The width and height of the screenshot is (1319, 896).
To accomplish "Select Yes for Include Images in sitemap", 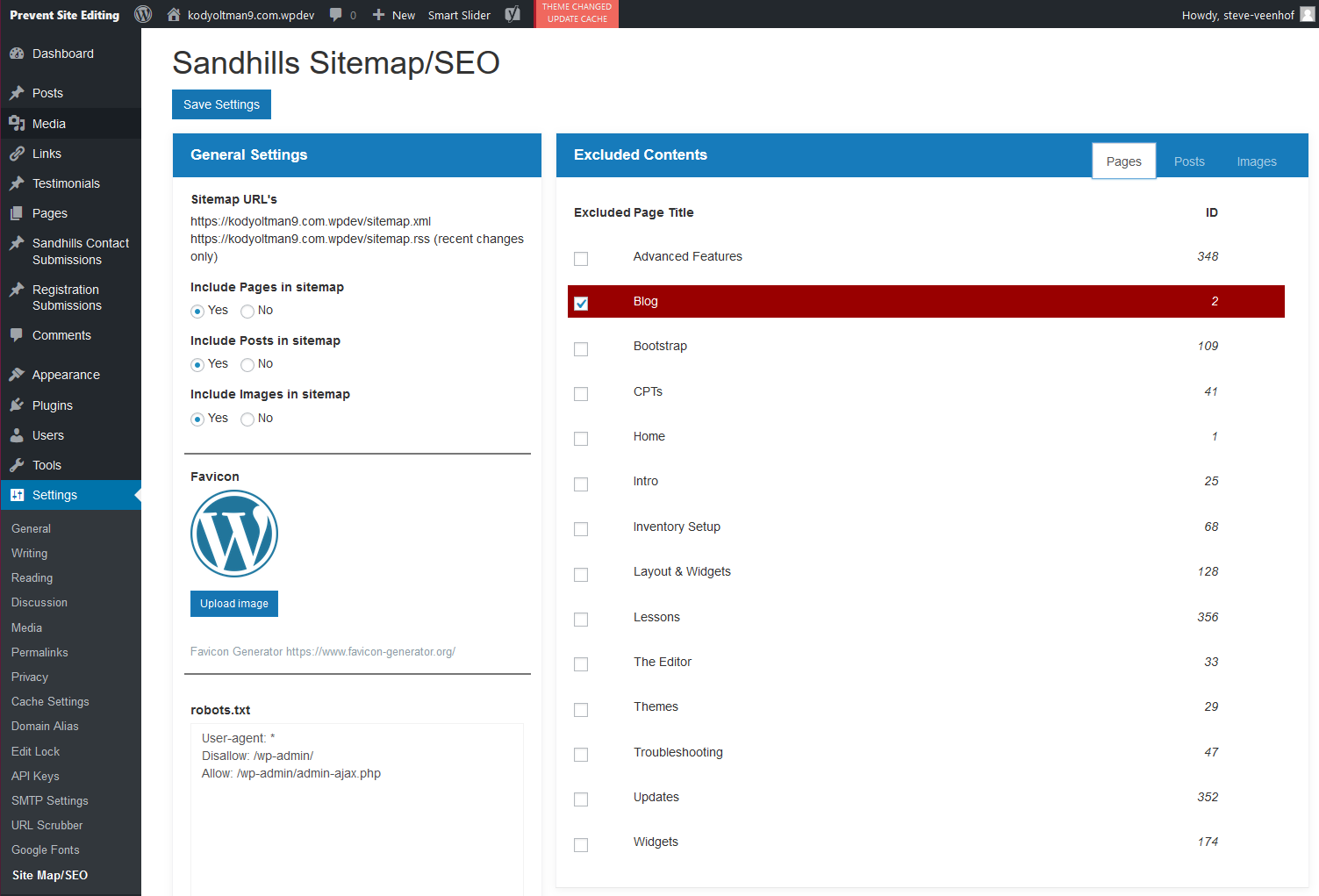I will pos(197,419).
